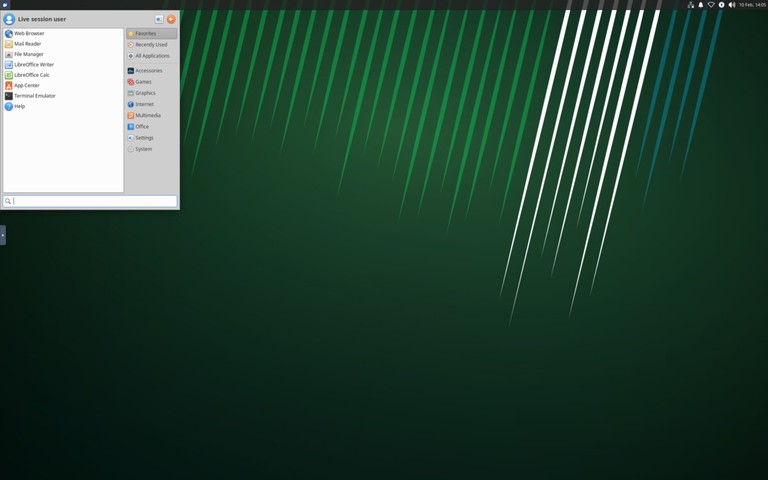Click the Wi-Fi indicator in the tray
Screen dimensions: 768x480
click(x=711, y=4)
